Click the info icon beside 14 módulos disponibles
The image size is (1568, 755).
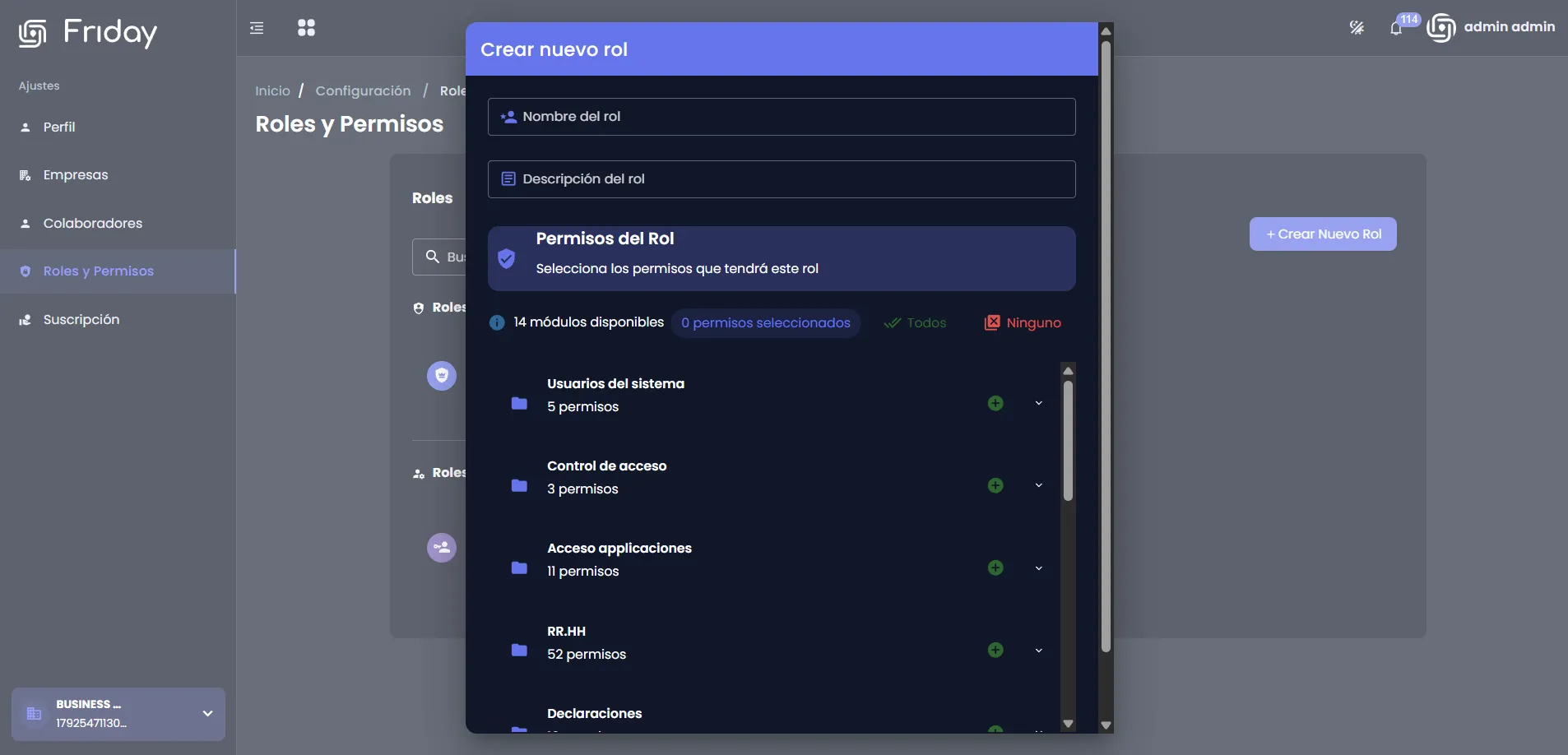tap(497, 322)
